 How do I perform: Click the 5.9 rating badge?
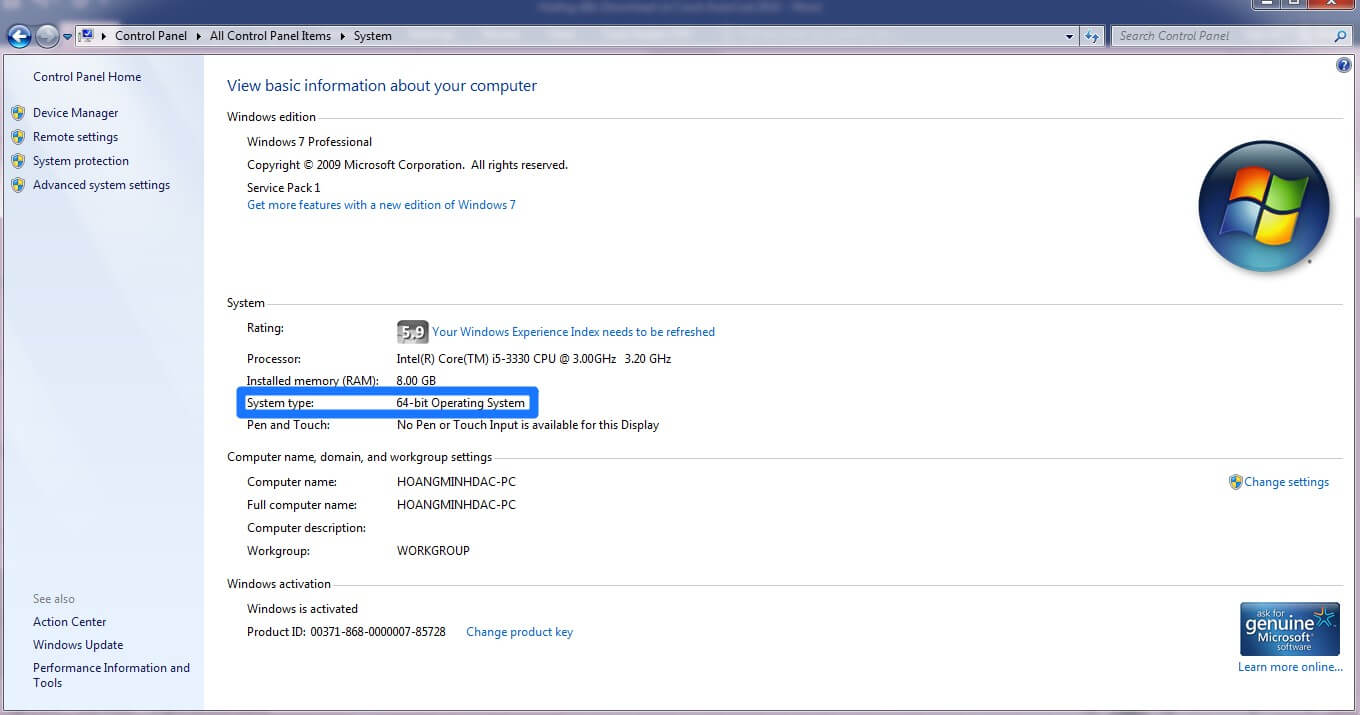412,332
